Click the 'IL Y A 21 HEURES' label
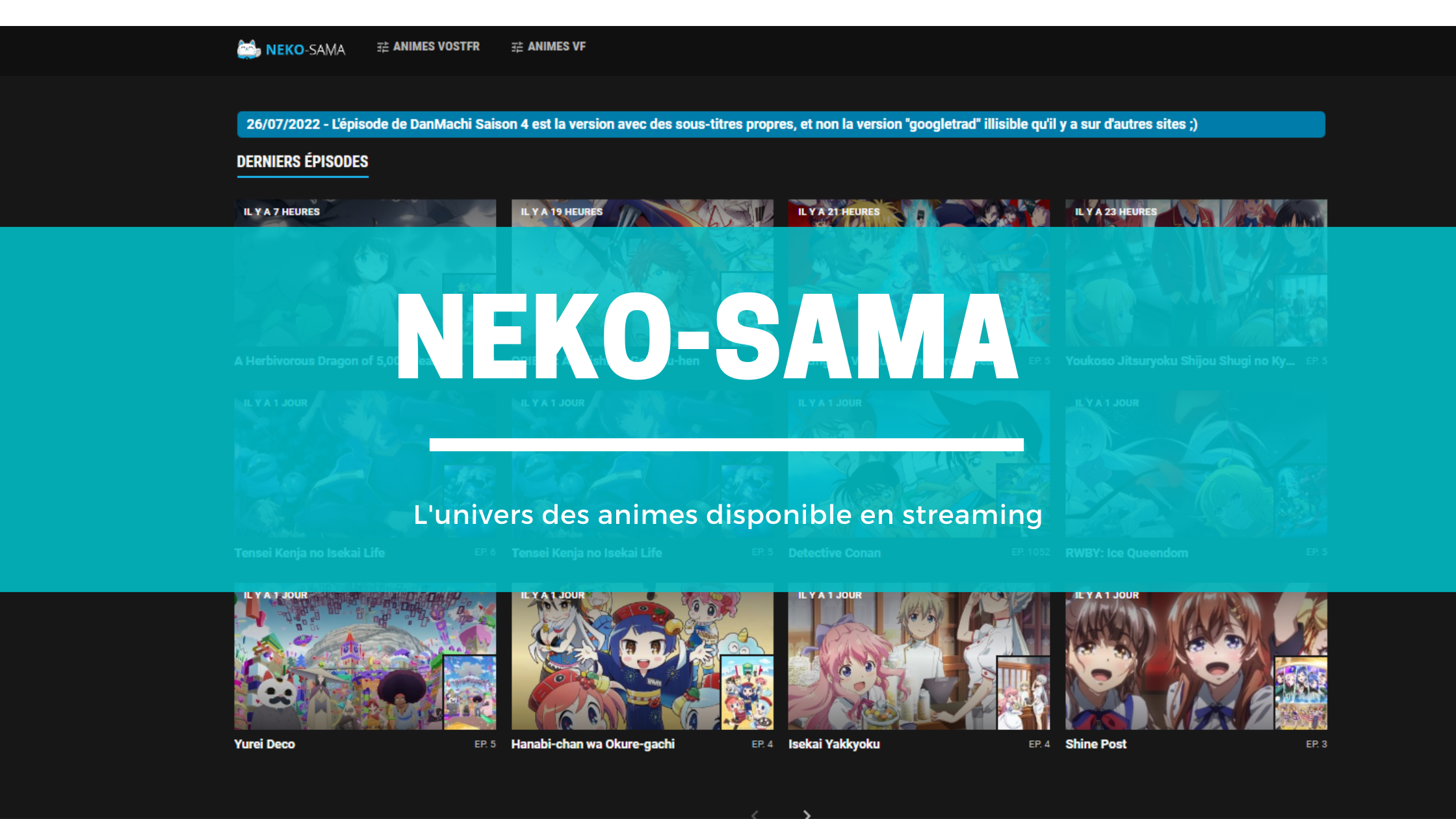 click(838, 212)
